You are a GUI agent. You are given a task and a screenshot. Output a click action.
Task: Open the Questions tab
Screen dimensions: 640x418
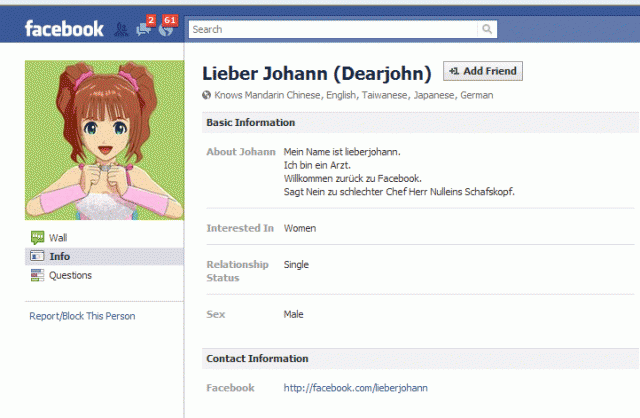[104, 275]
